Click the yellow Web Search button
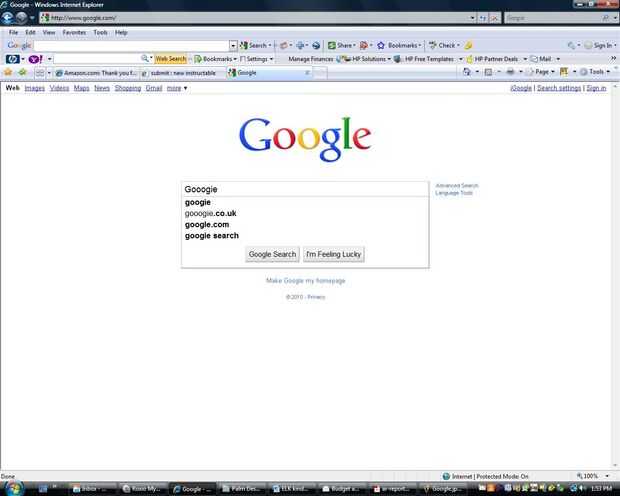 point(170,59)
